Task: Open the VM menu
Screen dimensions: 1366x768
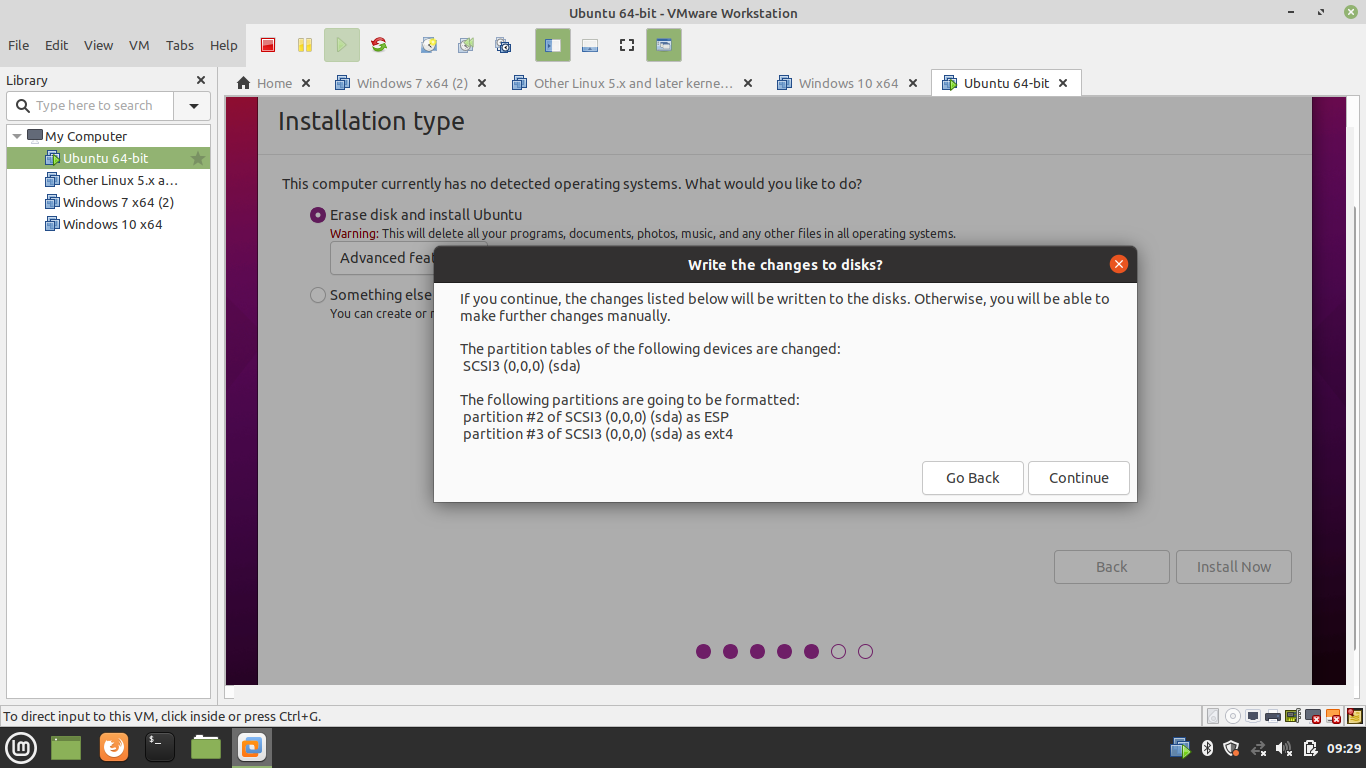Action: pos(139,45)
